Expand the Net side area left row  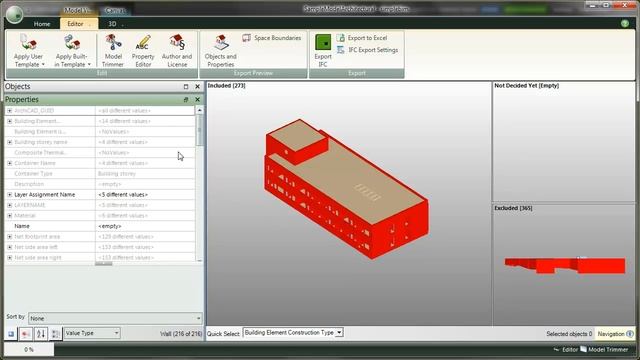tap(9, 247)
